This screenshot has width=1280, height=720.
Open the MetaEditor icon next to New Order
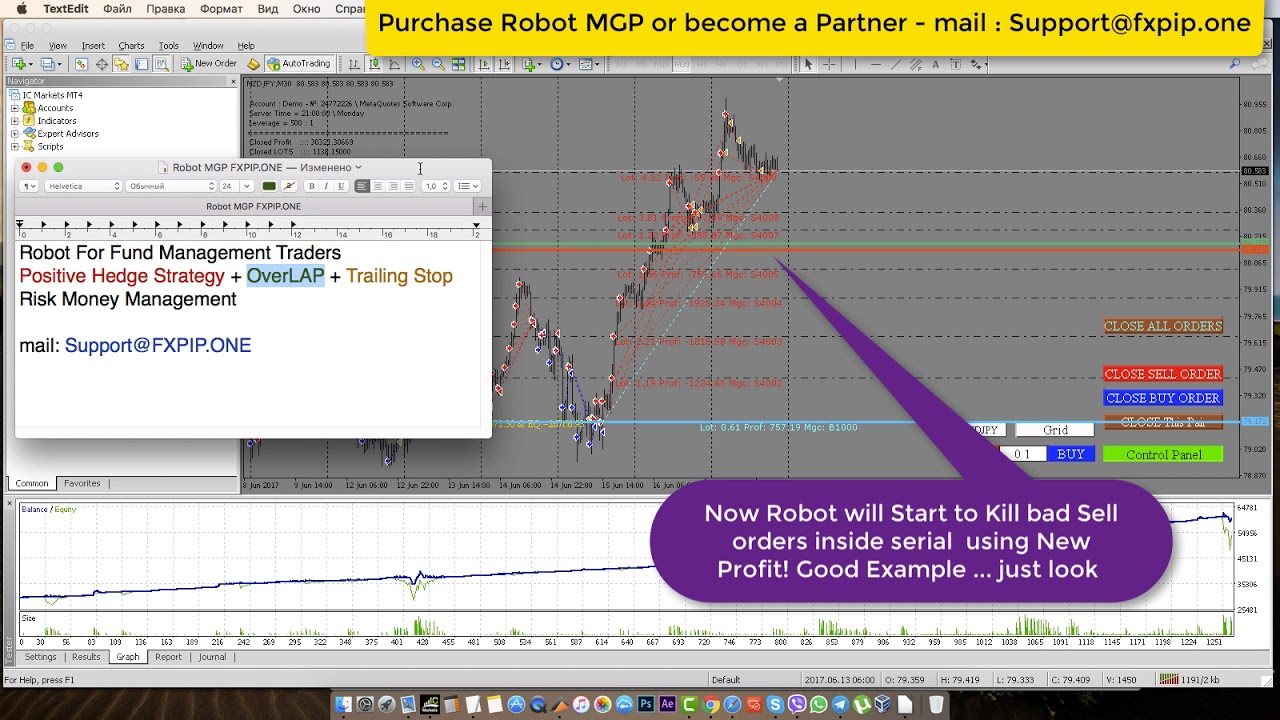253,64
